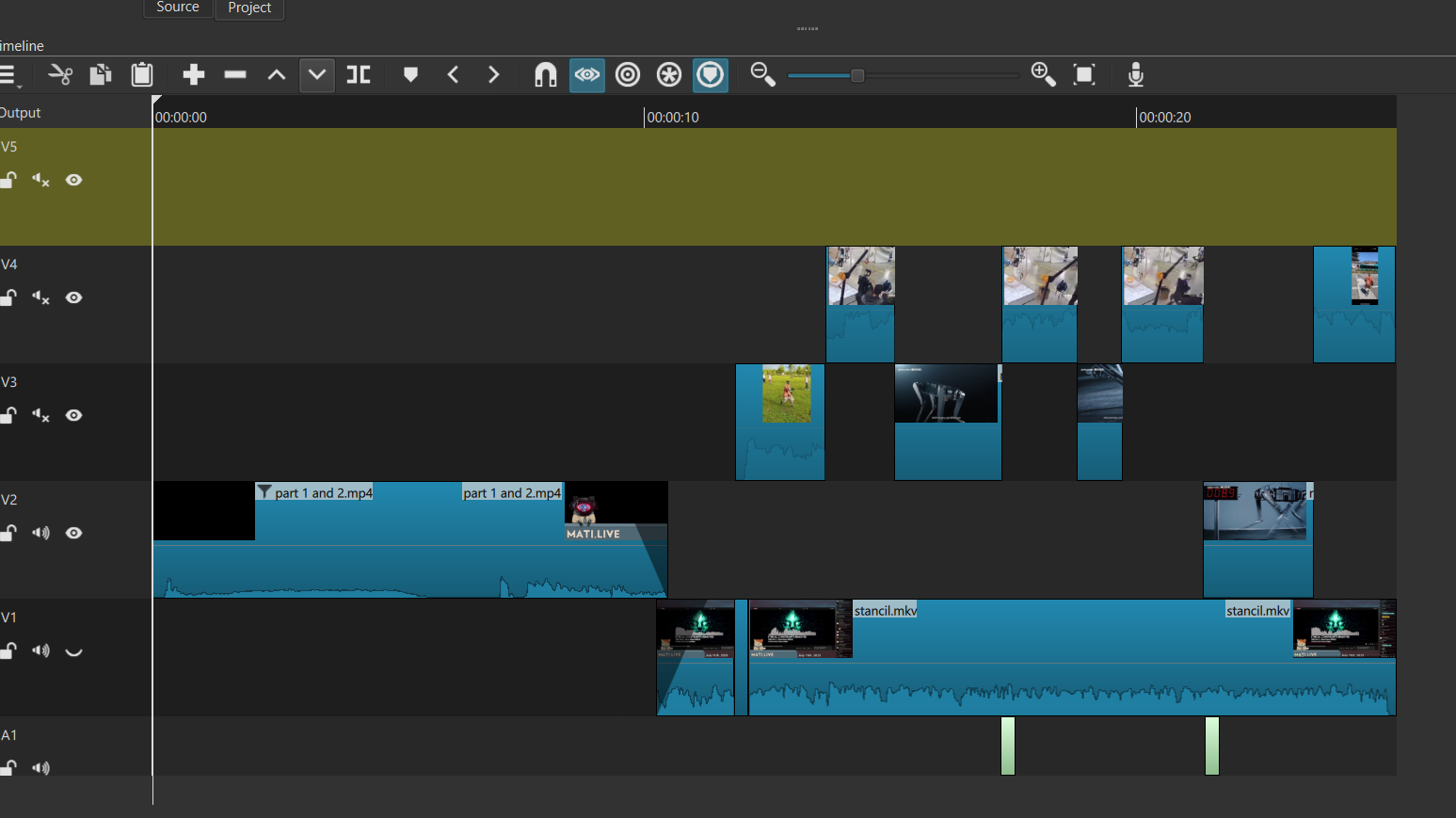Click the Ripple Delete minus icon
This screenshot has width=1456, height=818.
click(x=235, y=74)
